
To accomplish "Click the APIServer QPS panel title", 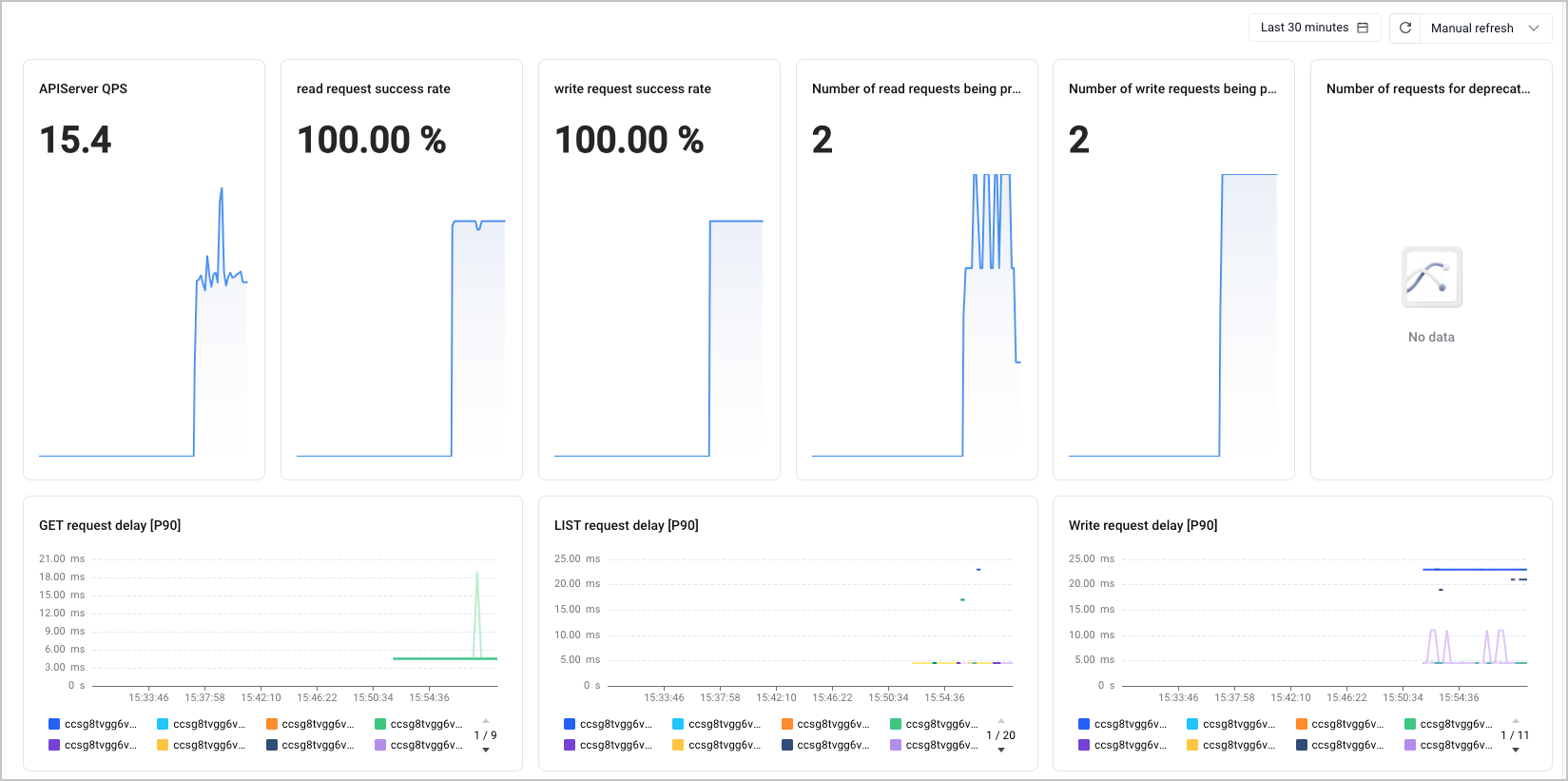I will [x=83, y=88].
